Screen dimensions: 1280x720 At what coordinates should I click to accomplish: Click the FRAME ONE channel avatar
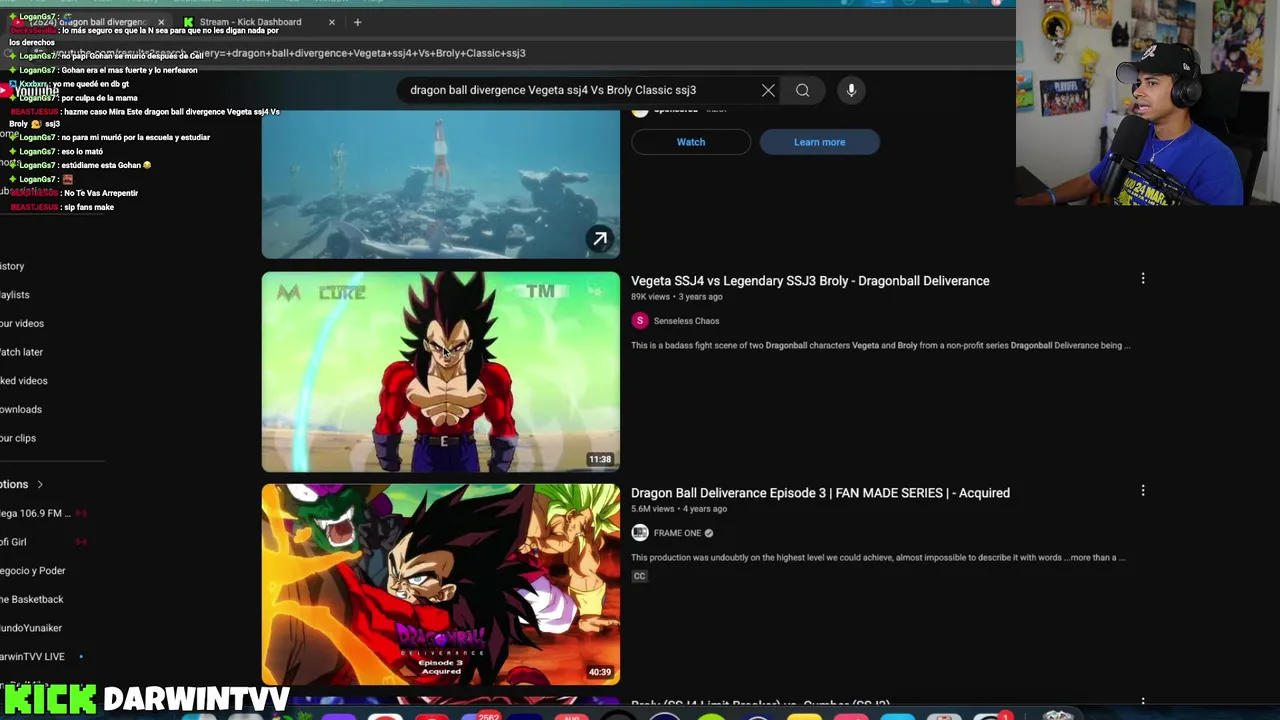(640, 533)
